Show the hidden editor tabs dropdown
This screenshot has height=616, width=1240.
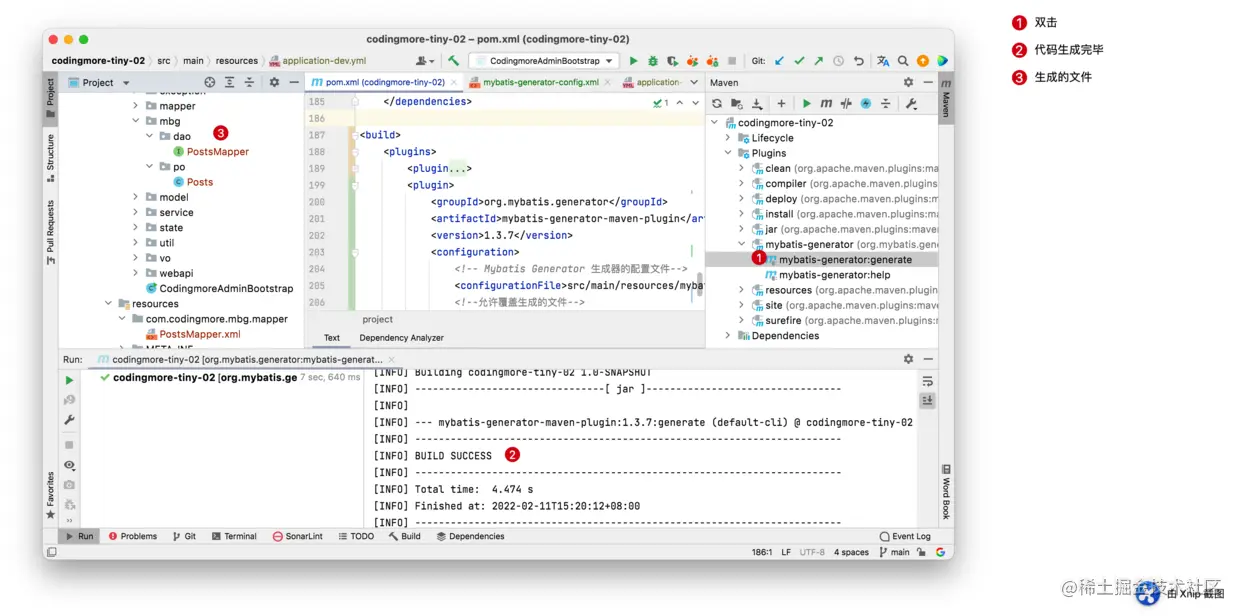click(x=696, y=83)
